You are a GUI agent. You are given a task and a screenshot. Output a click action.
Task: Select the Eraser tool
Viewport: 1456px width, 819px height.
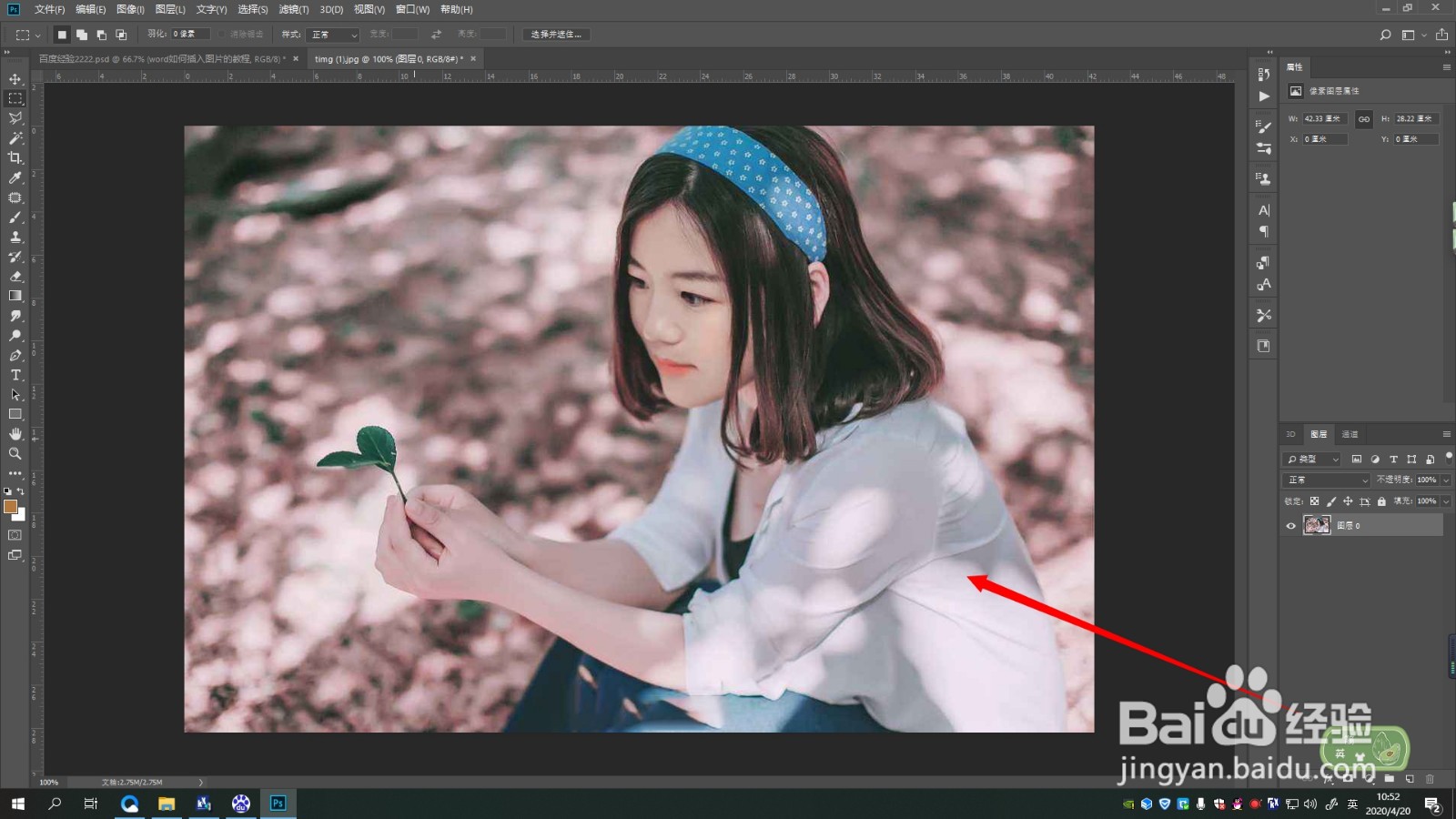[x=15, y=277]
